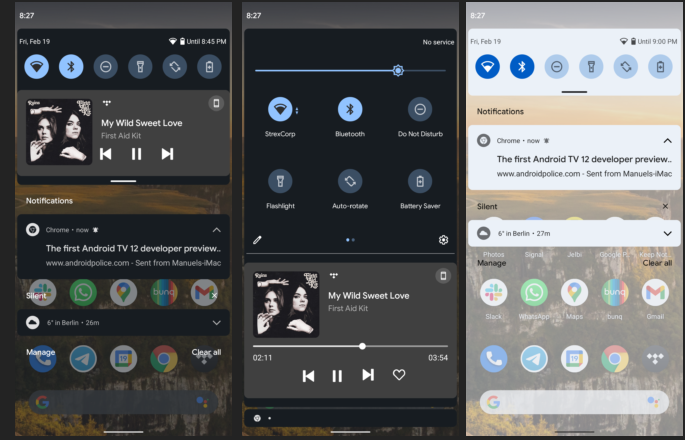Toggle the Battery Saver labeled tile

[x=420, y=181]
